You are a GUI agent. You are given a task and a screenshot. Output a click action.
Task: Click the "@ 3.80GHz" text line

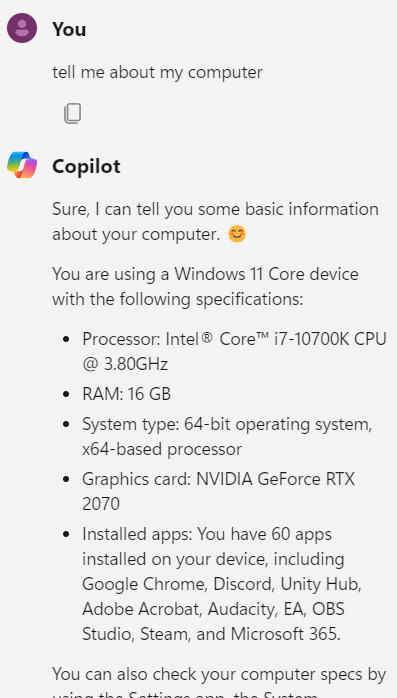point(125,365)
